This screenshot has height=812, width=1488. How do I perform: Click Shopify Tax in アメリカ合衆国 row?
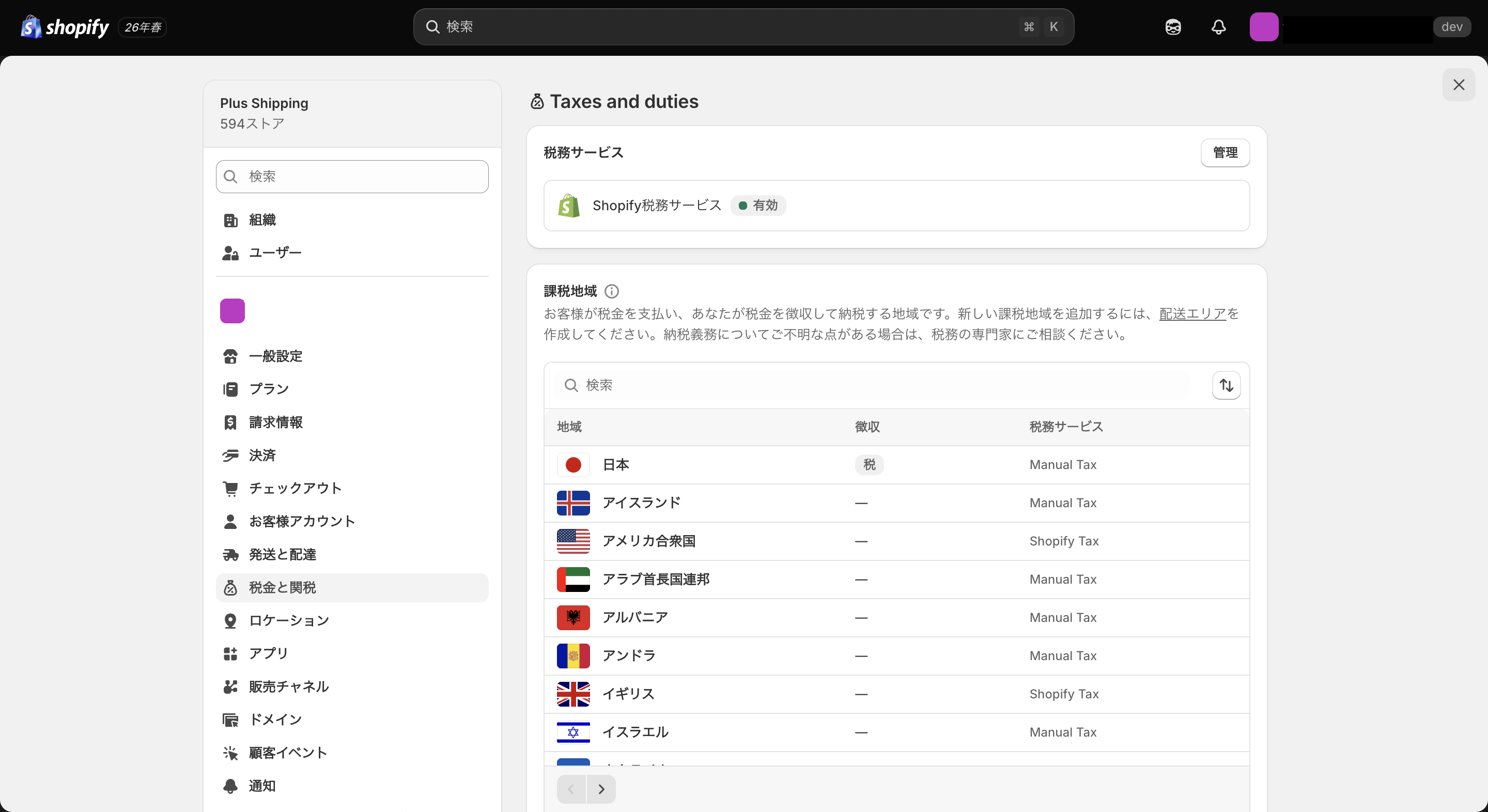[1063, 541]
